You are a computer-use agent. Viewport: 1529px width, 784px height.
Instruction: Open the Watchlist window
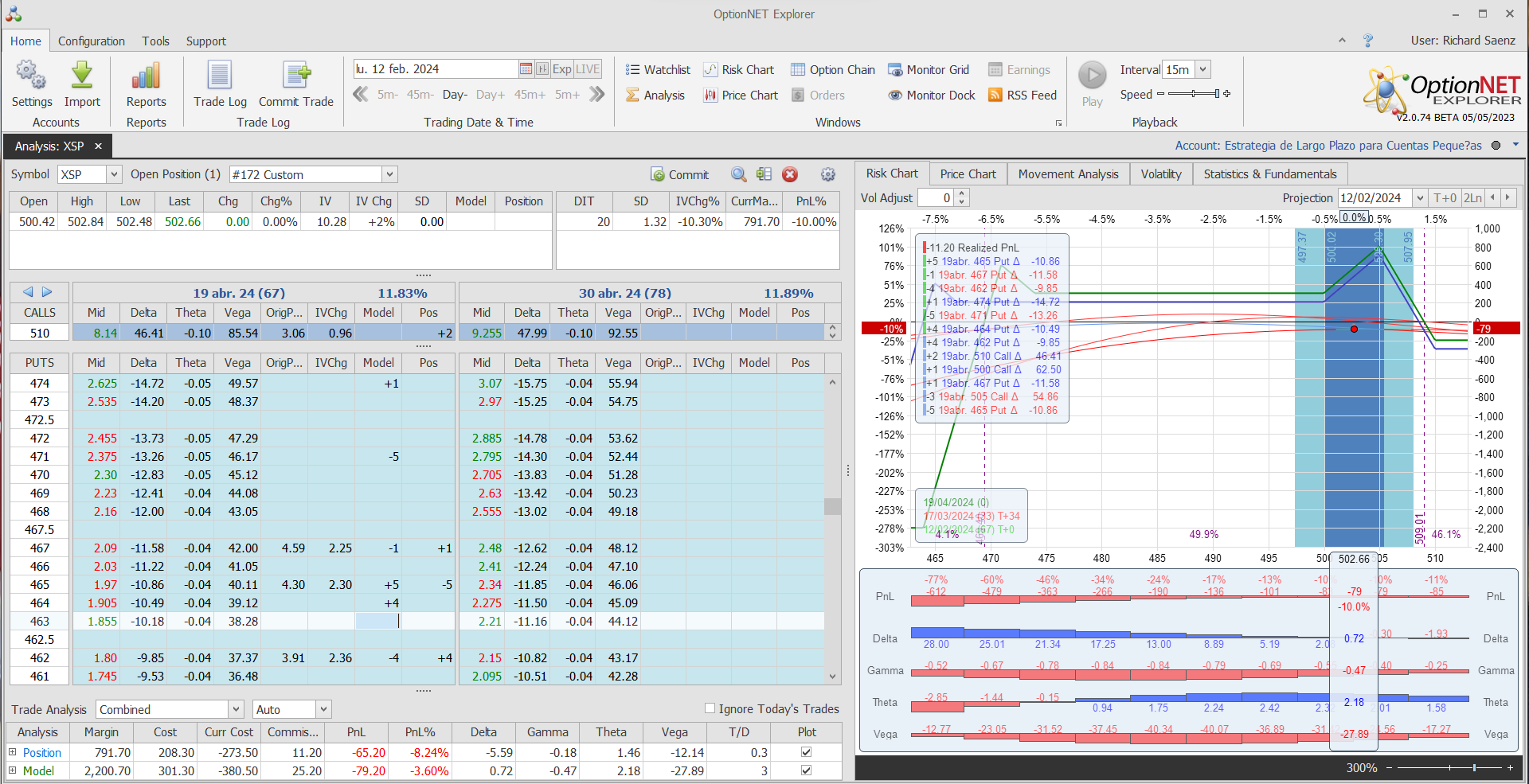point(658,70)
